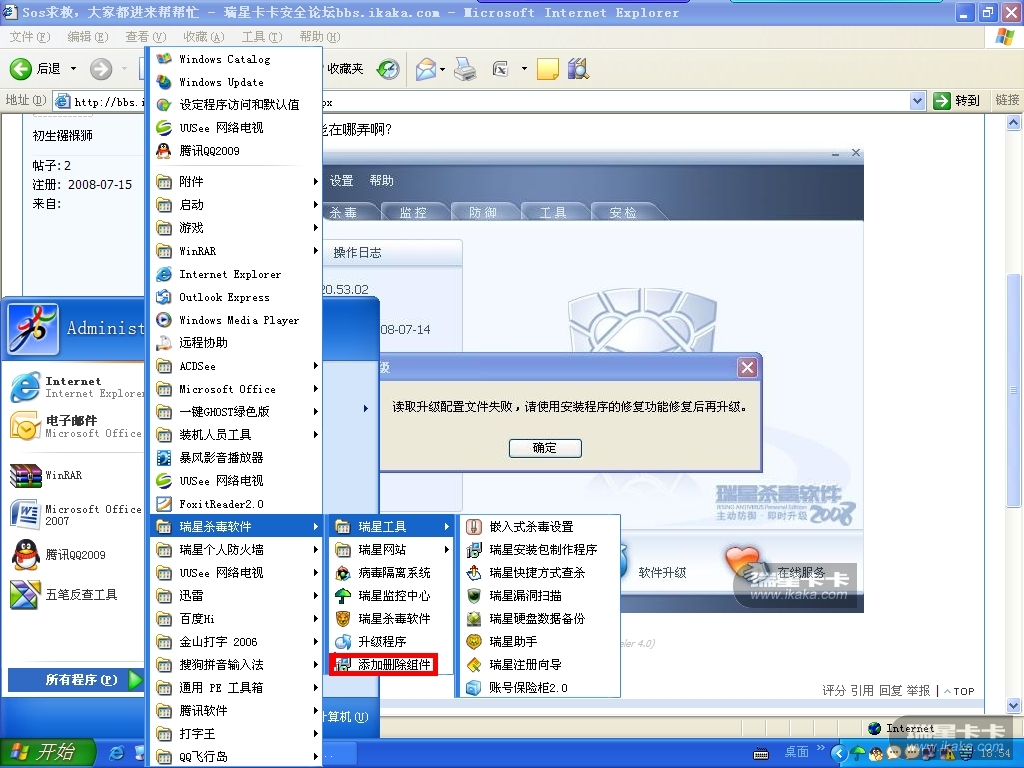Expand the ACDSee program folder
This screenshot has height=768, width=1024.
(x=235, y=366)
